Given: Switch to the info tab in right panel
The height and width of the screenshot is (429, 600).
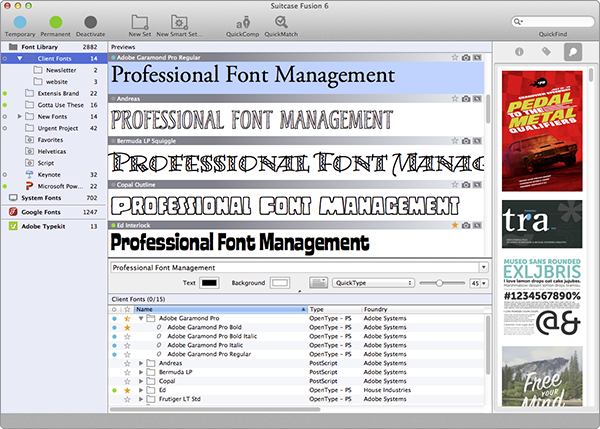Looking at the screenshot, I should tap(520, 51).
